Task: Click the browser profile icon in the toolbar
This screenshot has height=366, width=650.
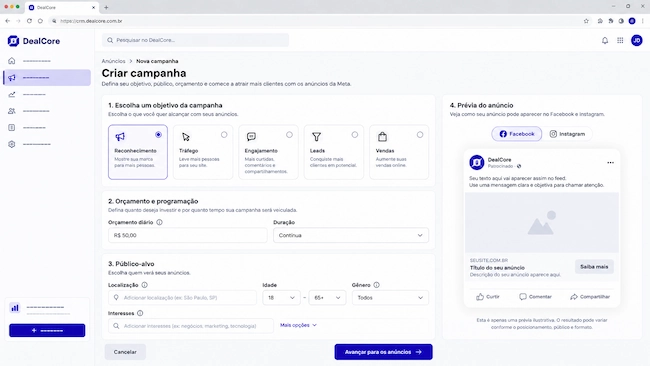Action: pyautogui.click(x=632, y=21)
